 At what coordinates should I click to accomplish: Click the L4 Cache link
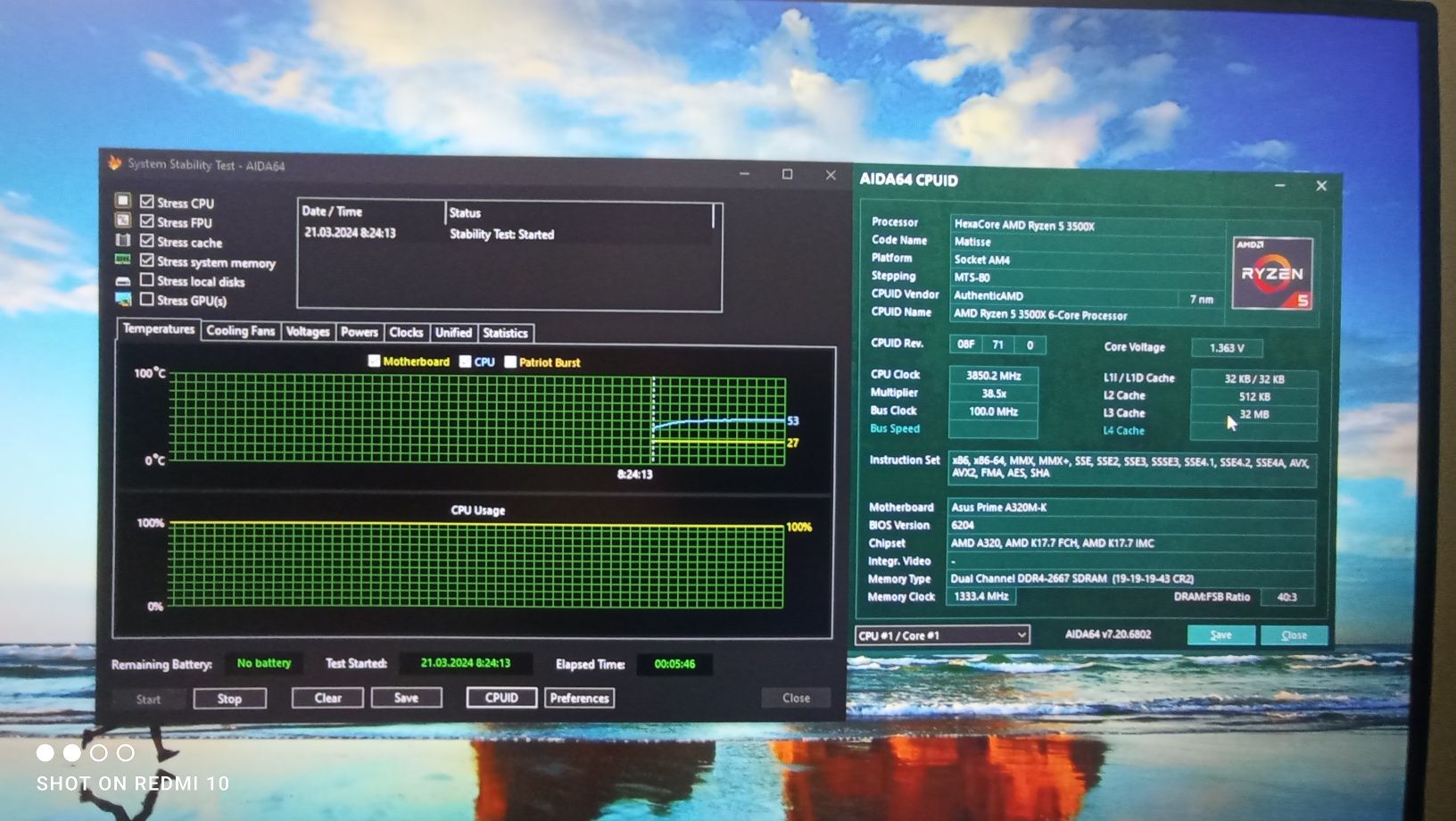coord(1123,430)
